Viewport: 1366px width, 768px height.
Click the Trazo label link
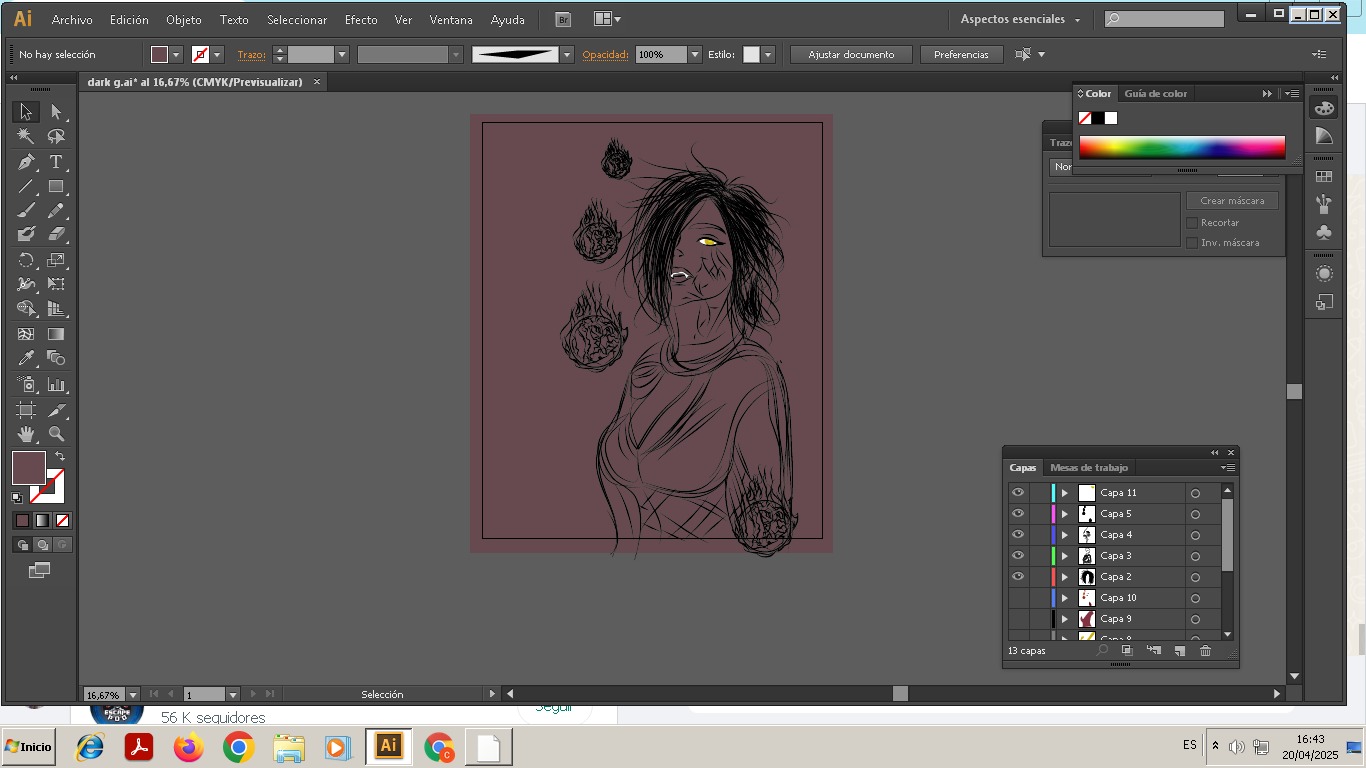click(x=252, y=55)
